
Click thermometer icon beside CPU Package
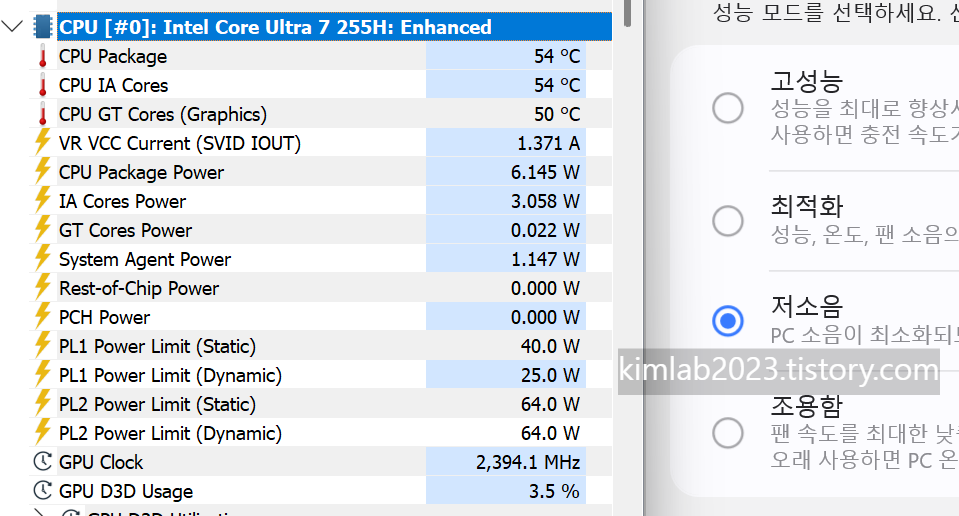coord(43,56)
